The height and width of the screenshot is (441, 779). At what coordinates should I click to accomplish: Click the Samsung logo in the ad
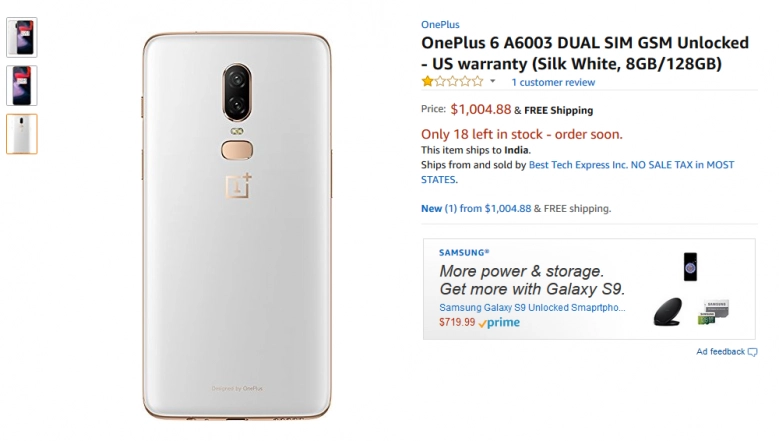[464, 252]
